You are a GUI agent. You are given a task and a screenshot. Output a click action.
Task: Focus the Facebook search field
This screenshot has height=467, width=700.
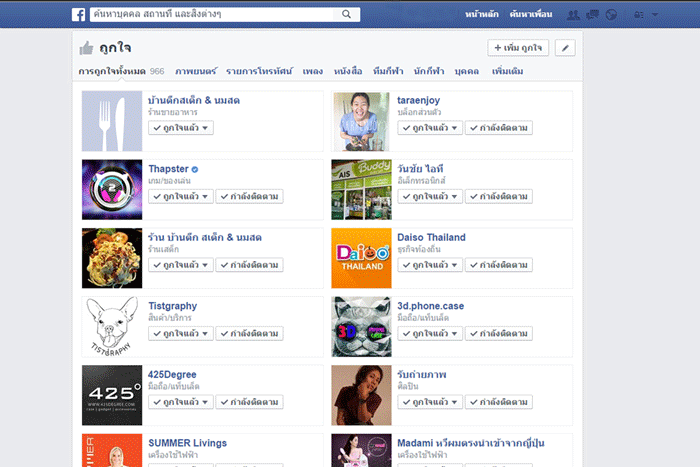click(213, 14)
